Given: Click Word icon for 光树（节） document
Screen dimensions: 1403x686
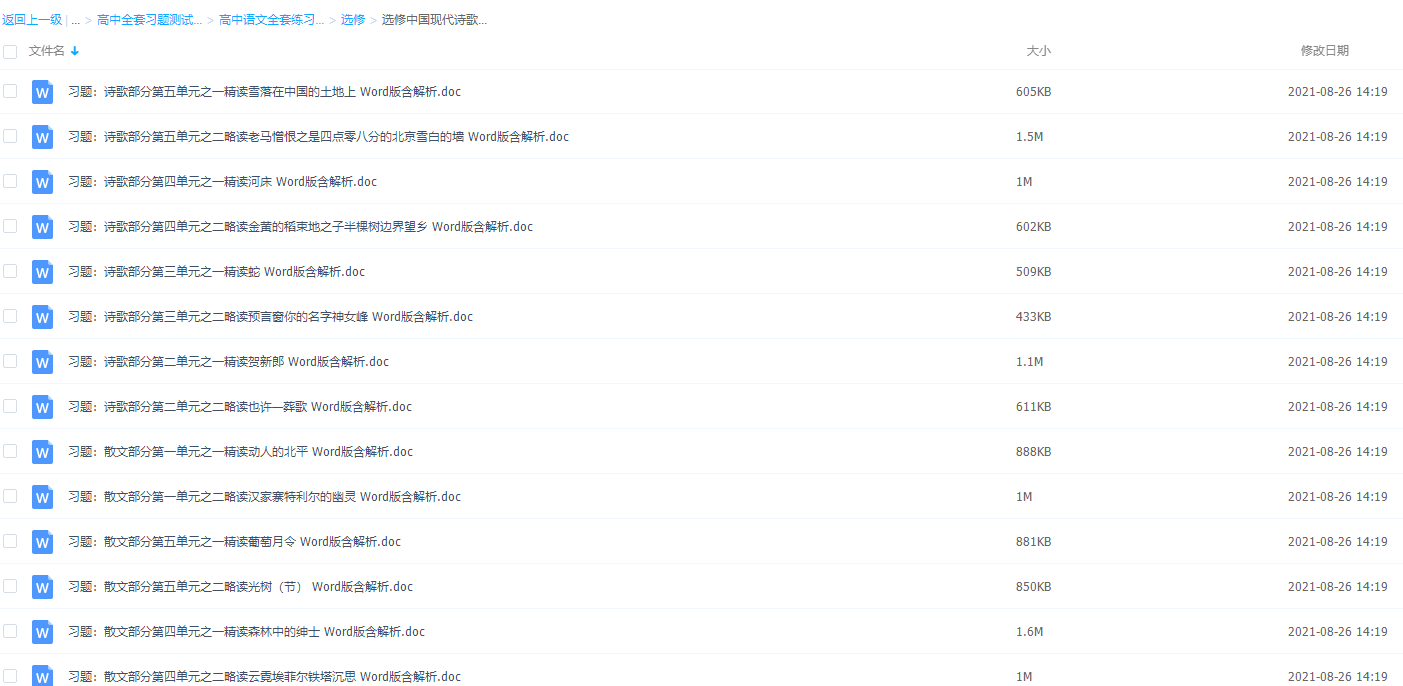Looking at the screenshot, I should coord(42,587).
